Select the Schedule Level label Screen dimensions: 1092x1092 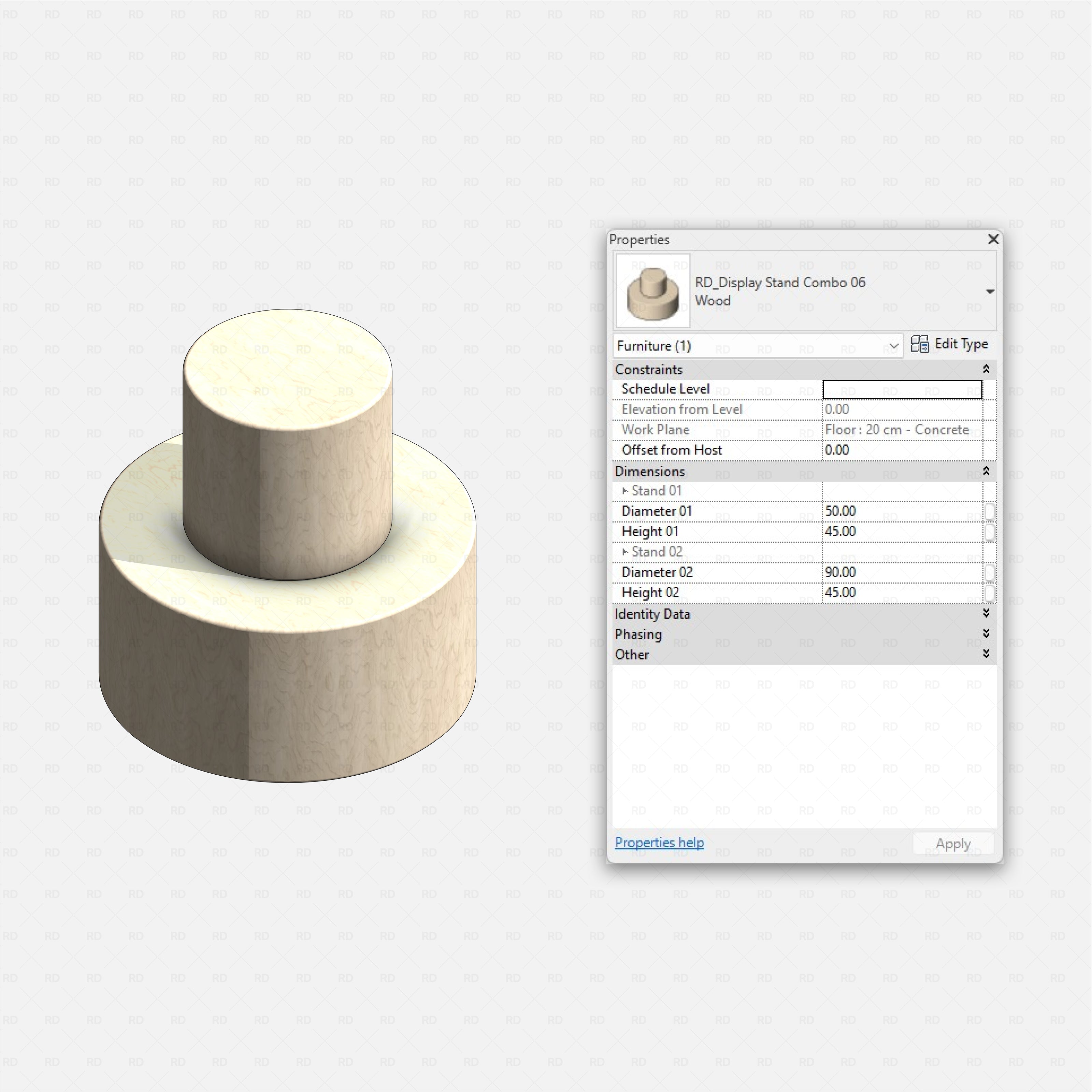point(665,389)
